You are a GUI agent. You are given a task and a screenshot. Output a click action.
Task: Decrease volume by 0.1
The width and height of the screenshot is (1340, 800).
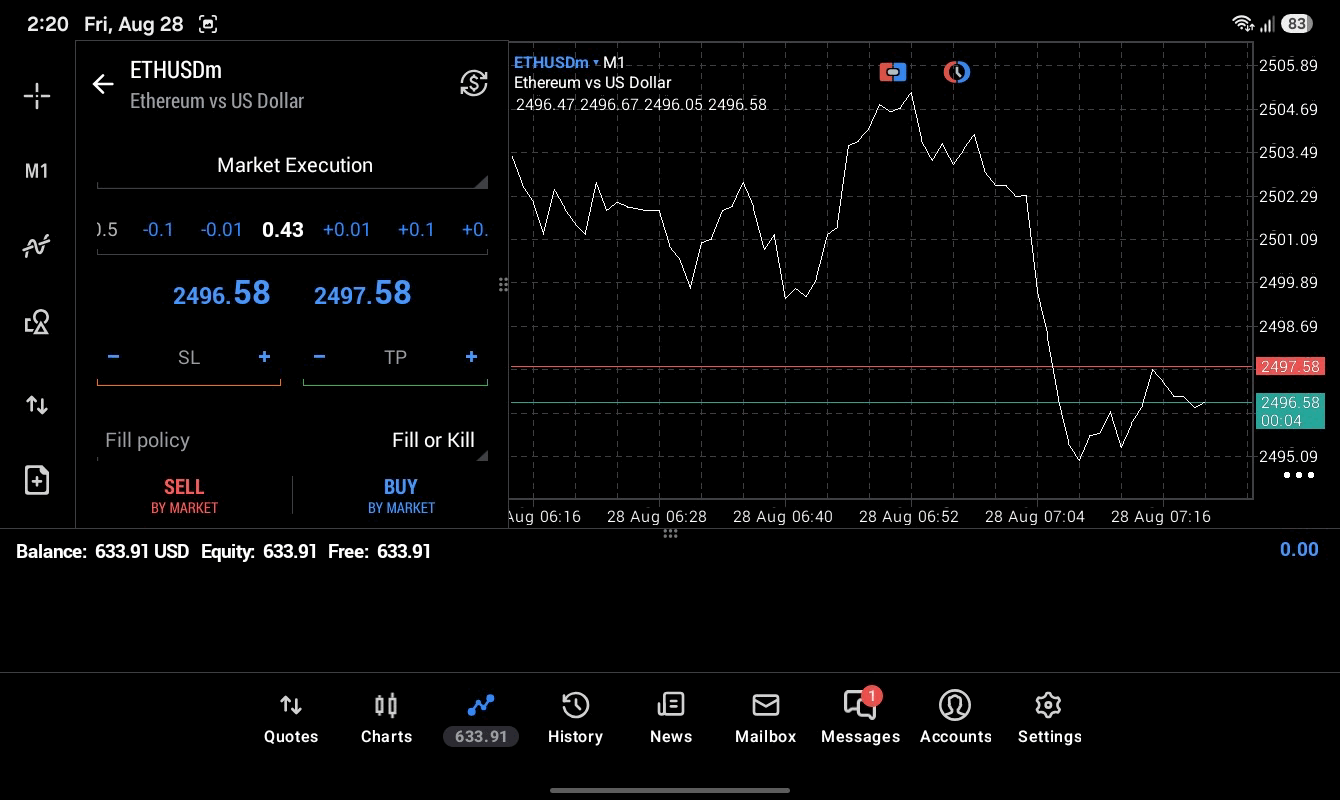158,230
